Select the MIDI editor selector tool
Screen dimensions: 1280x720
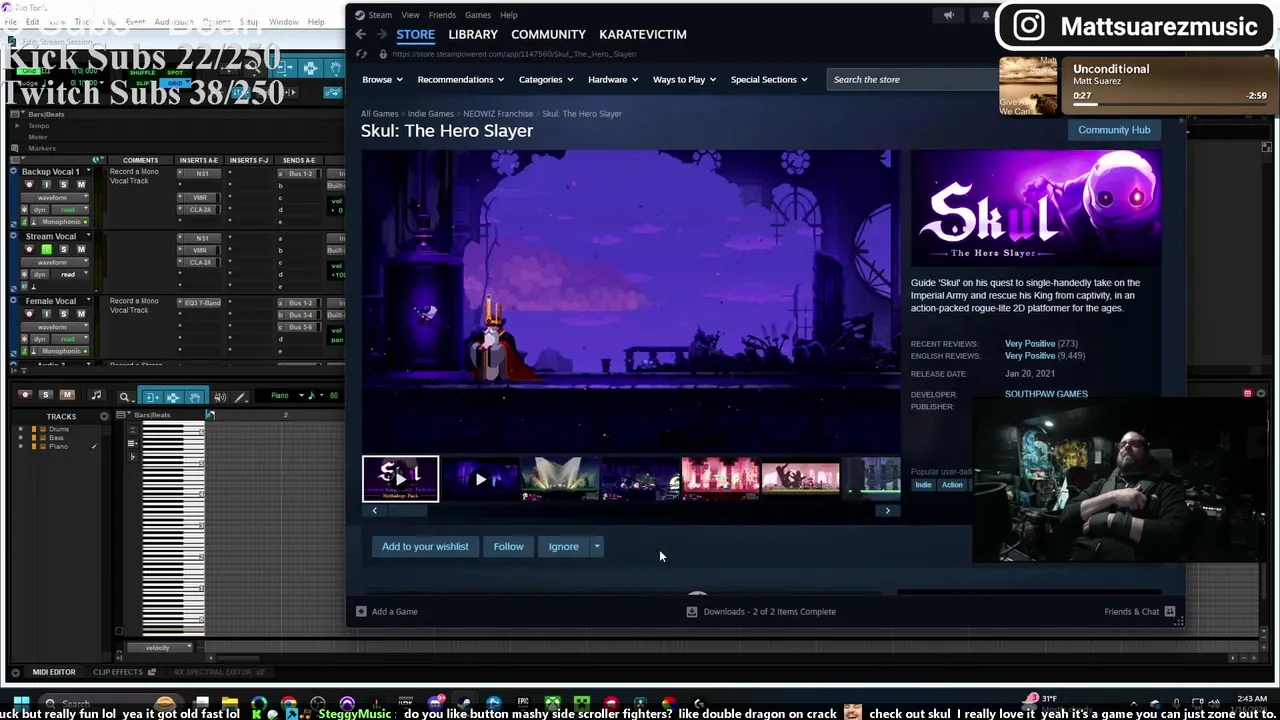tap(173, 398)
